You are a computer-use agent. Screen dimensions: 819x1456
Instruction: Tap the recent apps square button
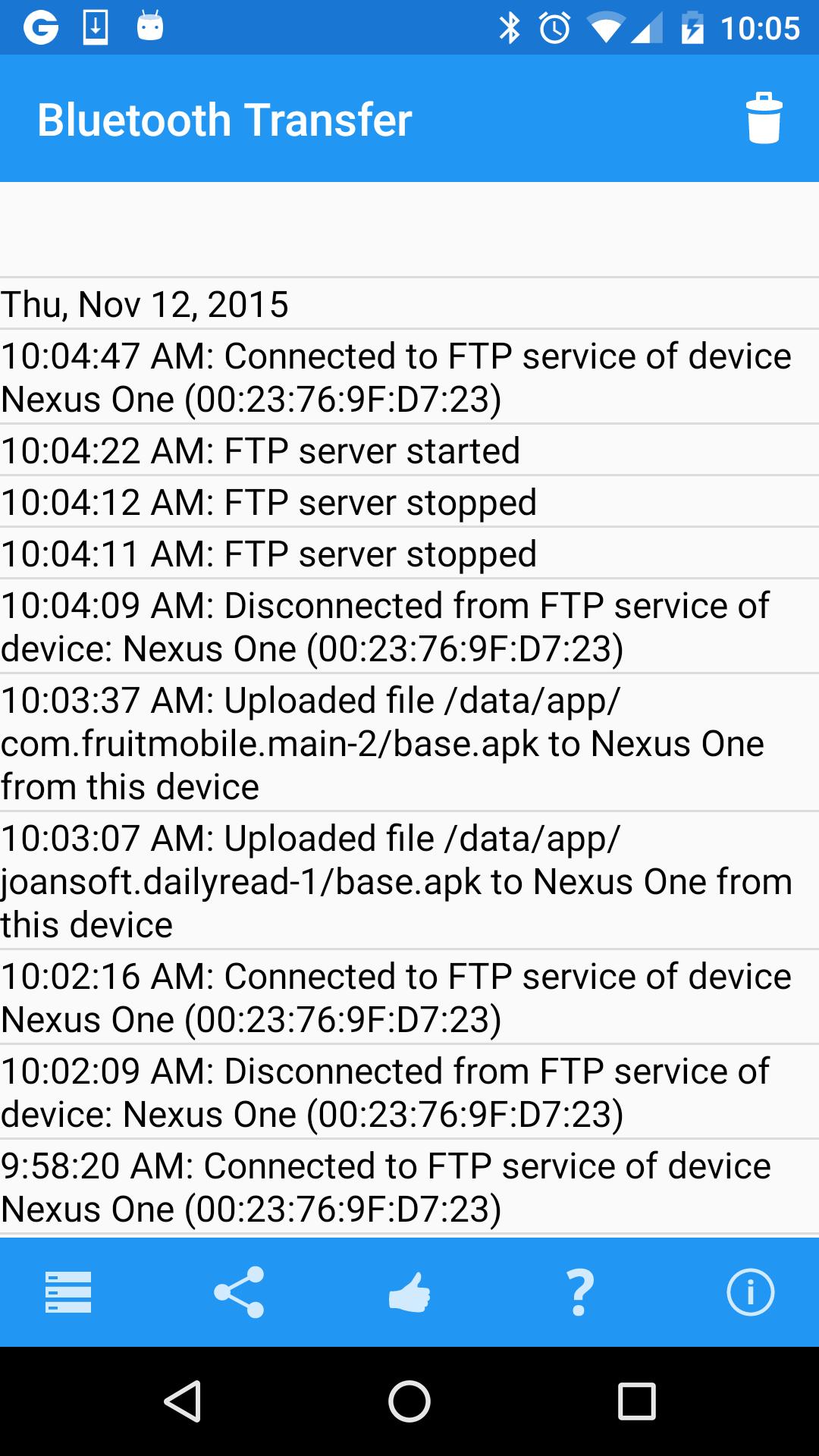pyautogui.click(x=636, y=1401)
